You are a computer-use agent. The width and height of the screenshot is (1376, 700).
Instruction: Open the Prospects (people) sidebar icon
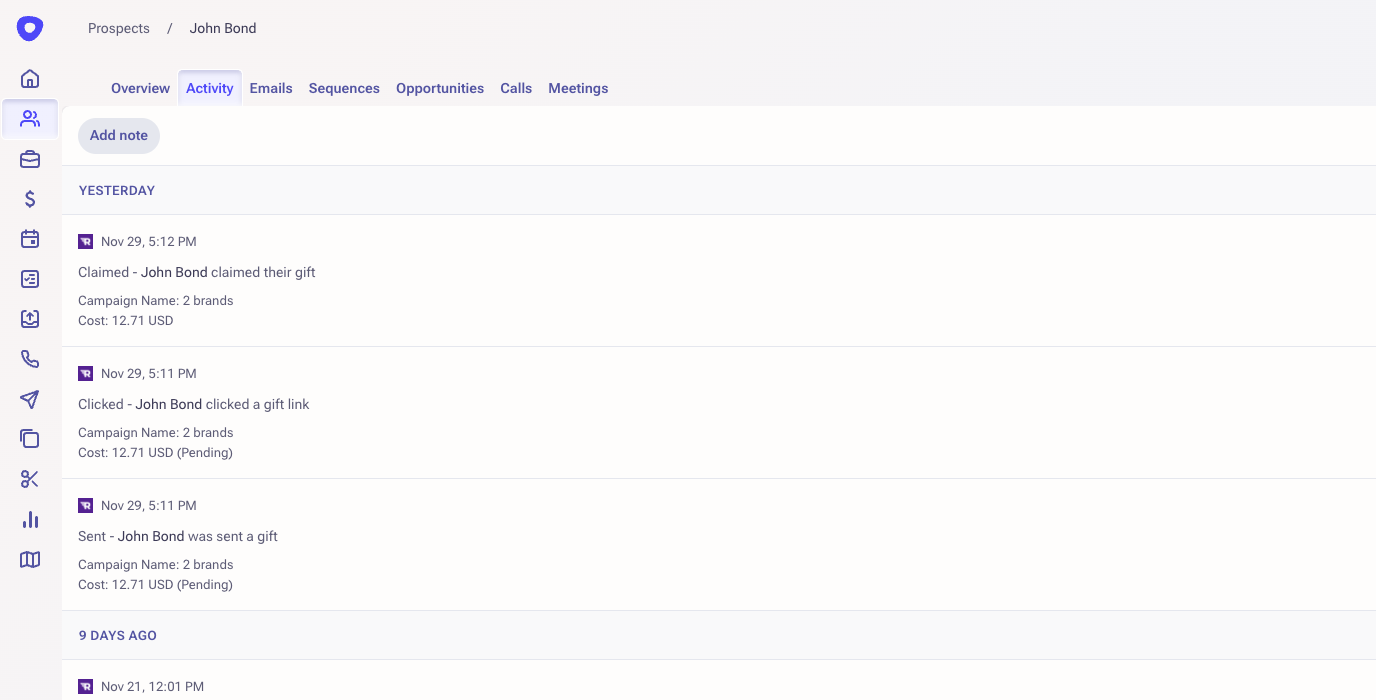coord(29,118)
